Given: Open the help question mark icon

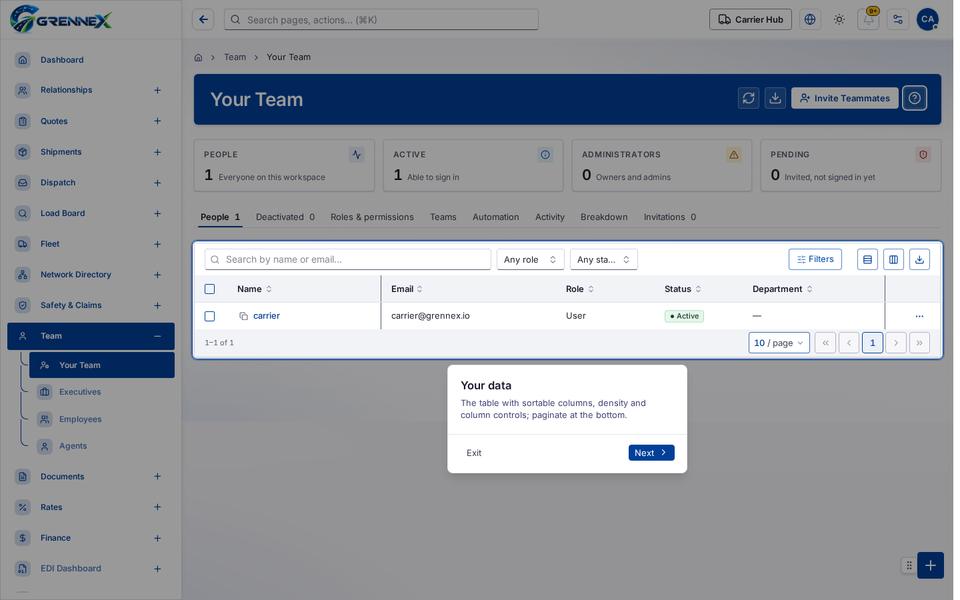Looking at the screenshot, I should 915,98.
